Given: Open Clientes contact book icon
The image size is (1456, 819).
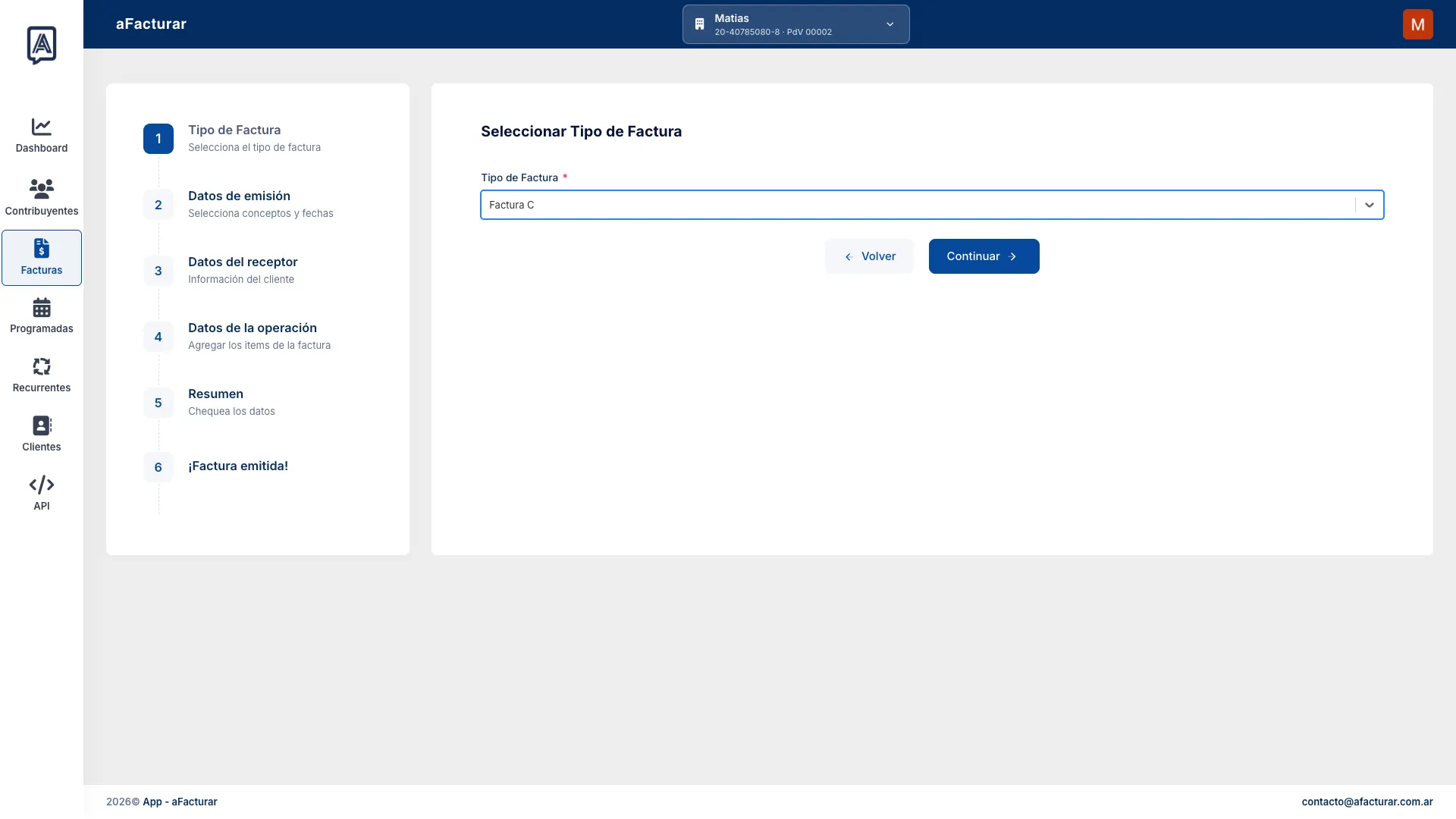Looking at the screenshot, I should click(x=41, y=425).
